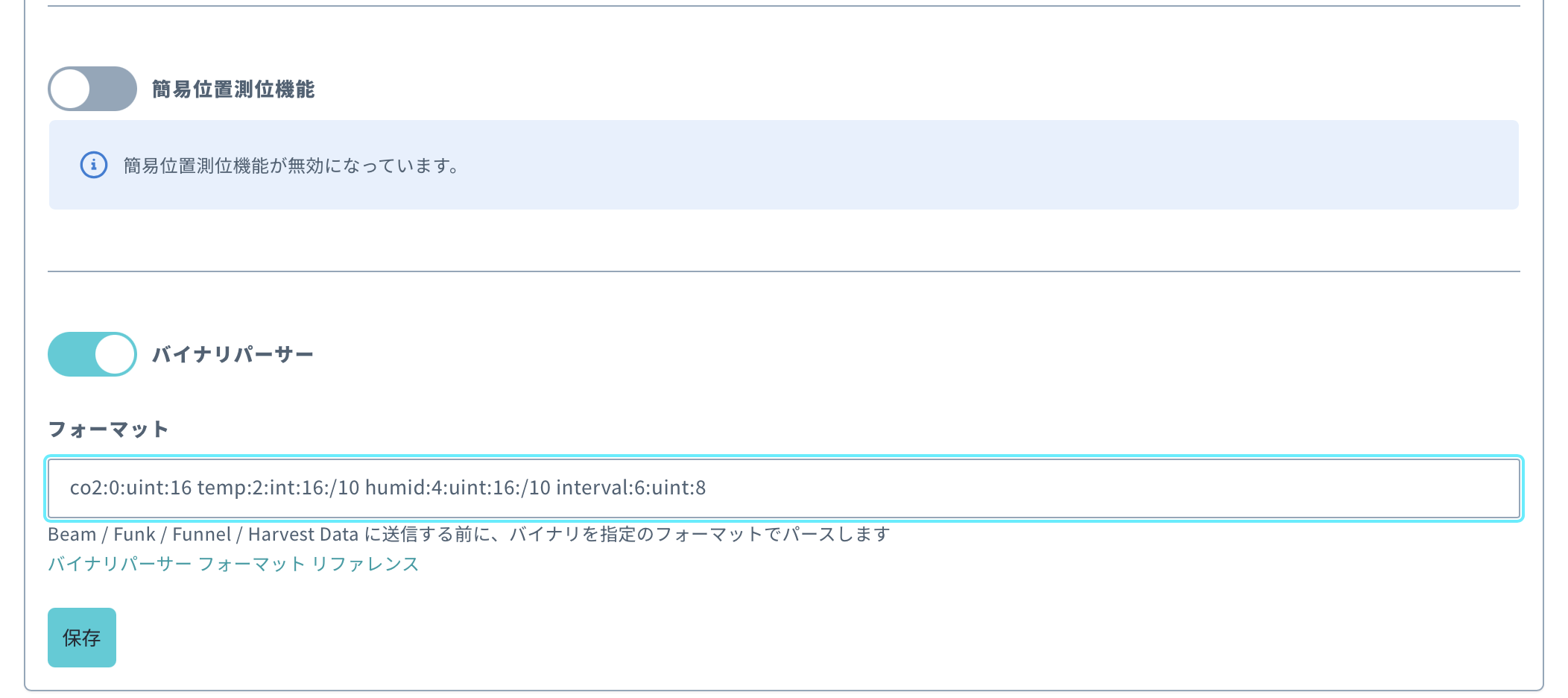Disable the バイナリパーサー toggle switch

click(92, 354)
